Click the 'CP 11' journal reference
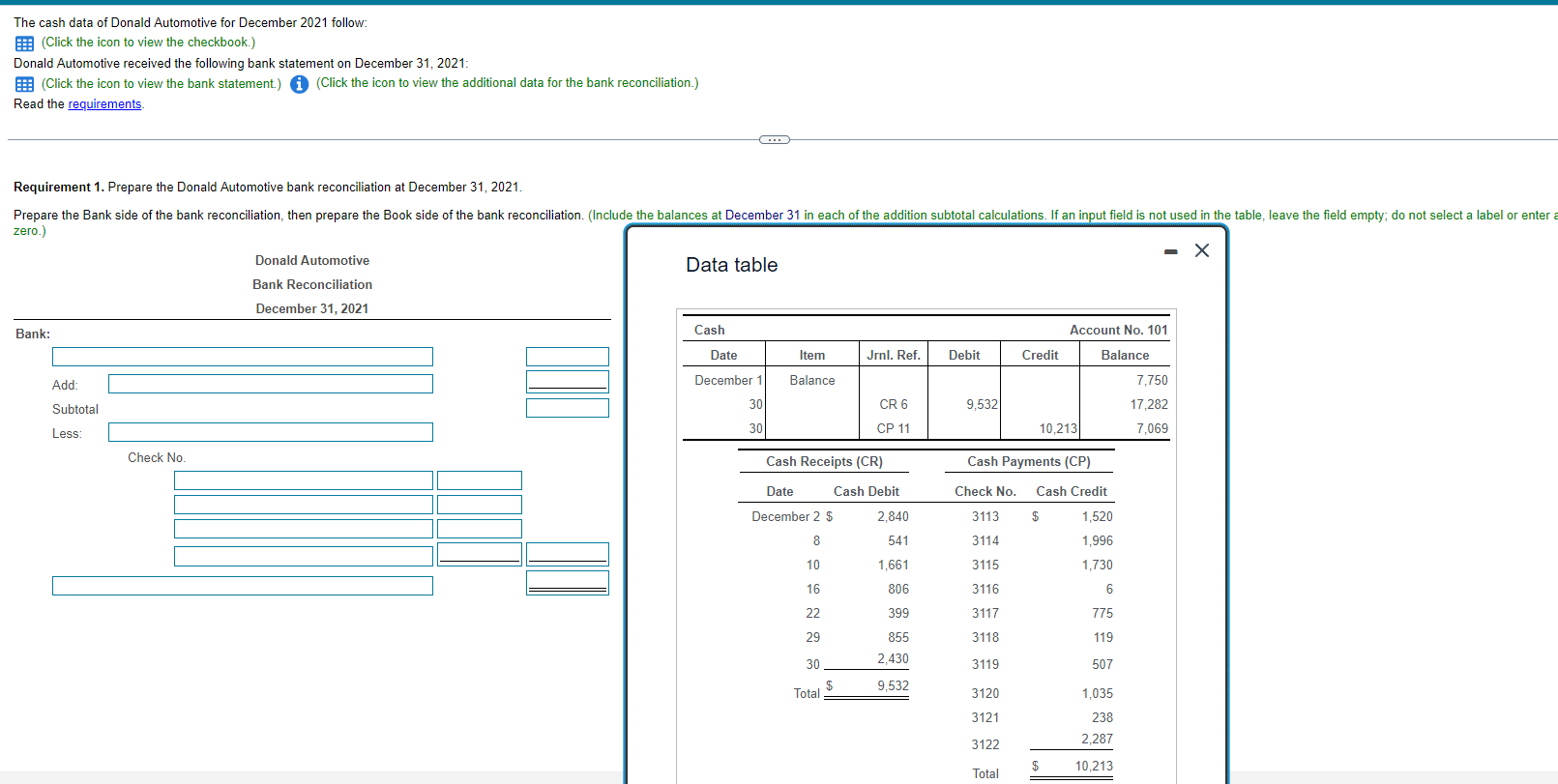Viewport: 1558px width, 784px height. point(894,429)
